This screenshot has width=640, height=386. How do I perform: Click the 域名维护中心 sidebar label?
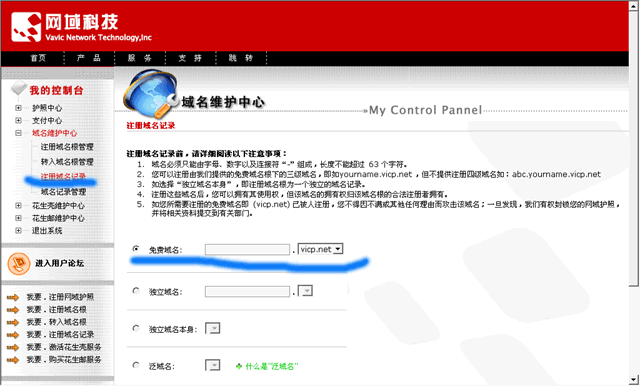point(54,133)
